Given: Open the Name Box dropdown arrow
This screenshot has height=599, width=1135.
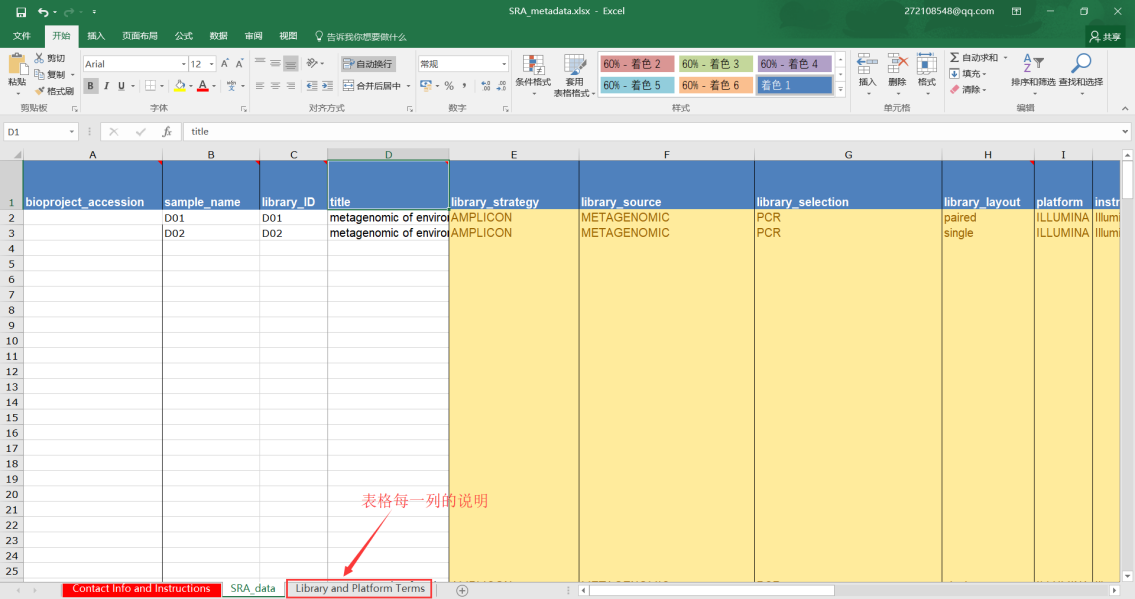Looking at the screenshot, I should 72,131.
